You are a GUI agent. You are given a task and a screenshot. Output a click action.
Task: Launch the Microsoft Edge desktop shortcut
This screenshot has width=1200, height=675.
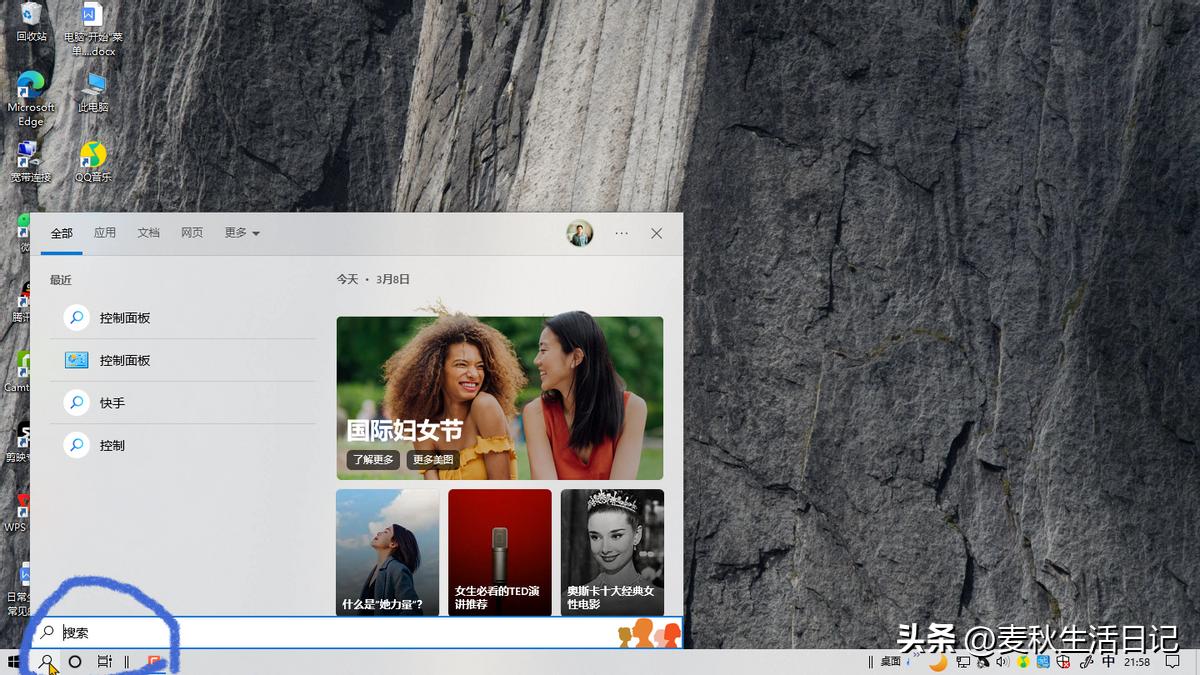tap(31, 99)
